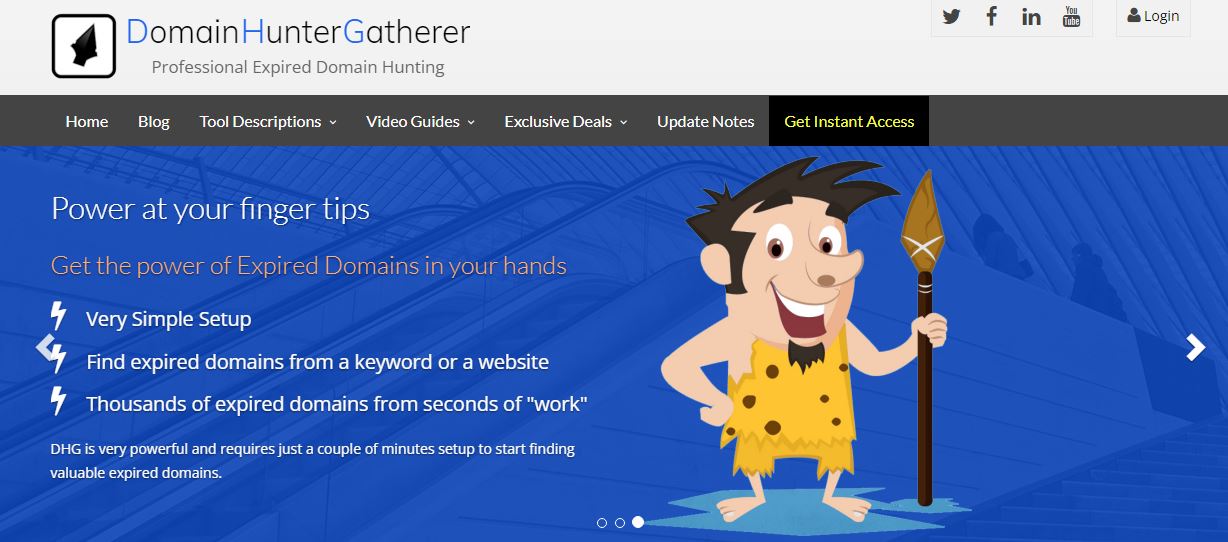Screen dimensions: 1228x542
Task: Open the Twitter social icon
Action: click(x=951, y=17)
